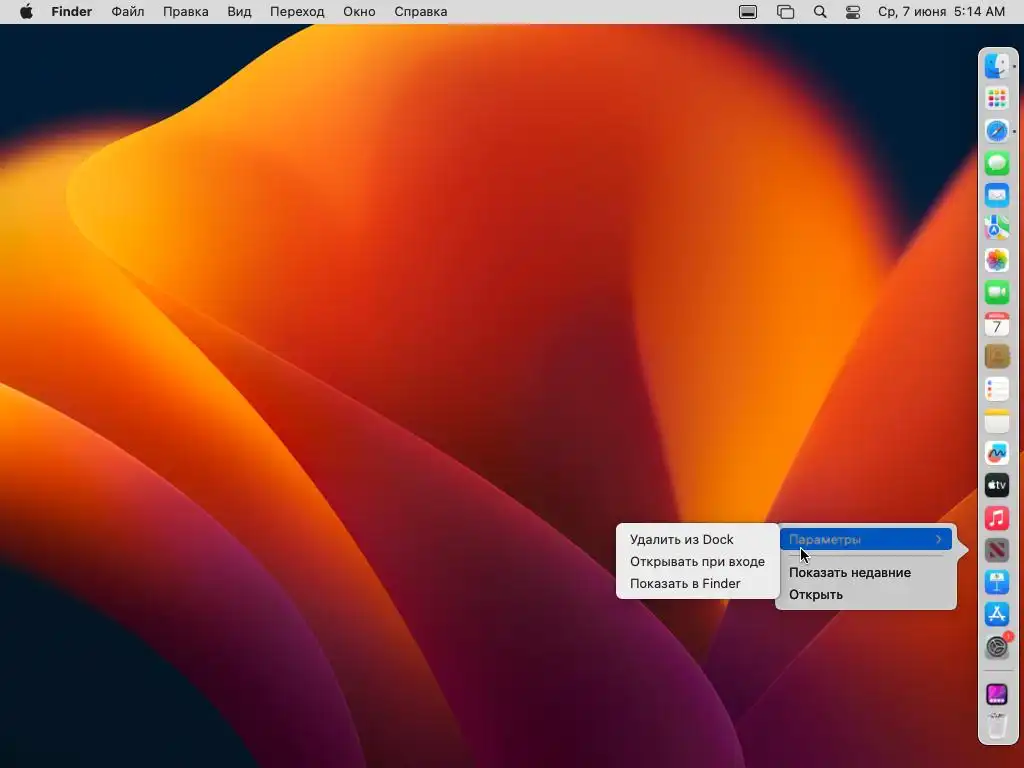Open Photos app in the Dock
This screenshot has width=1024, height=768.
(x=997, y=260)
